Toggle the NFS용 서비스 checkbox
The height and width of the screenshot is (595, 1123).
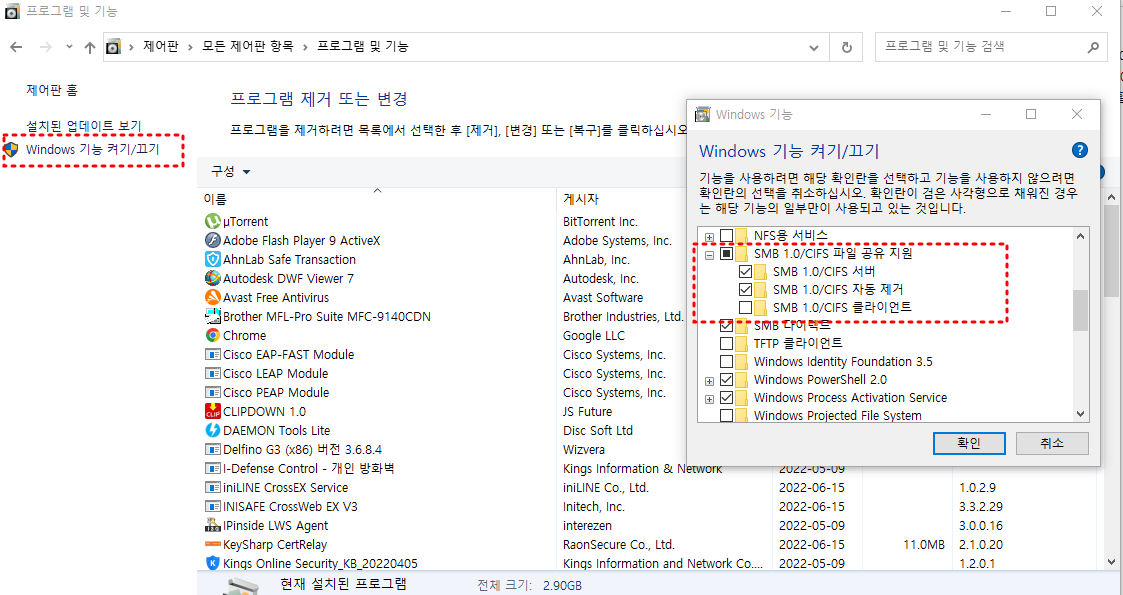pos(726,236)
